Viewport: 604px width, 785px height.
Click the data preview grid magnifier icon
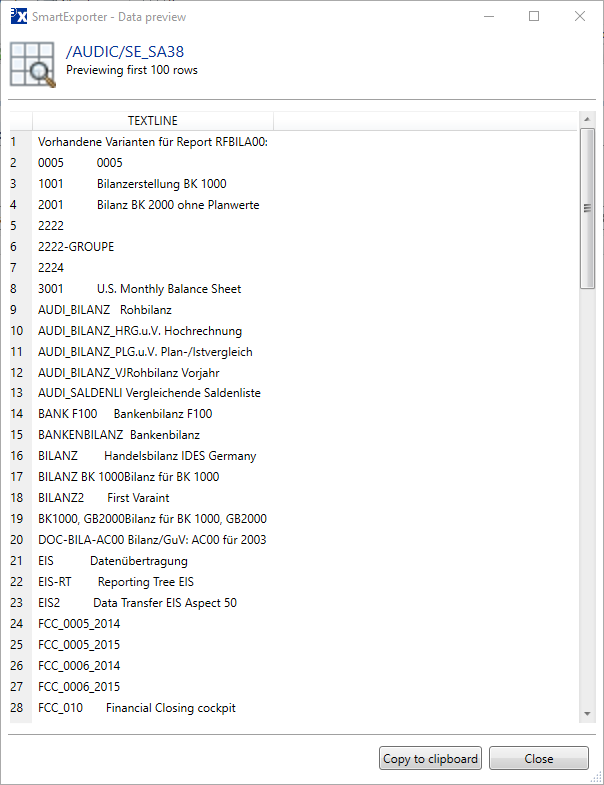point(33,65)
